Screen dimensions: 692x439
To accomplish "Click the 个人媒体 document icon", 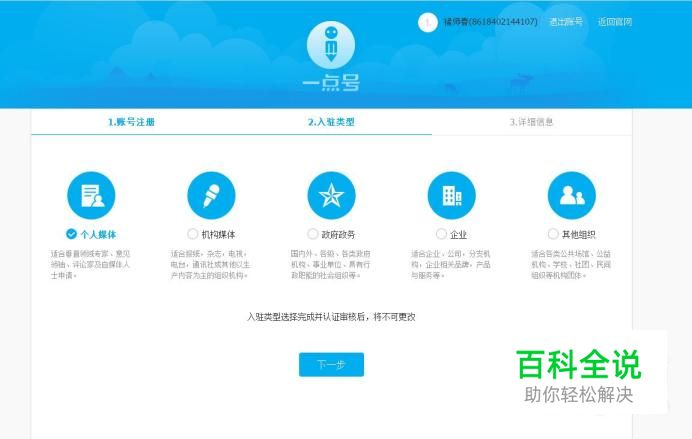I will (91, 195).
